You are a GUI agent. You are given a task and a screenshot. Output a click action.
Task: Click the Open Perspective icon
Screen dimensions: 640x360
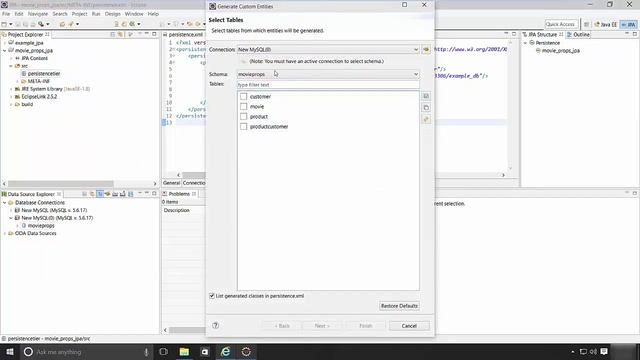[586, 24]
